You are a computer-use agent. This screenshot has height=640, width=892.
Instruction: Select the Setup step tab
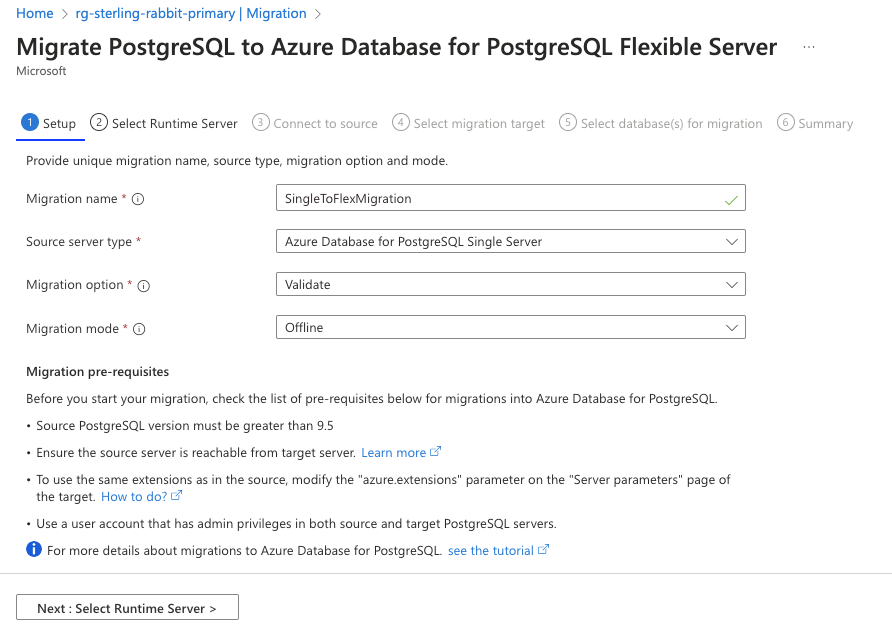coord(48,123)
